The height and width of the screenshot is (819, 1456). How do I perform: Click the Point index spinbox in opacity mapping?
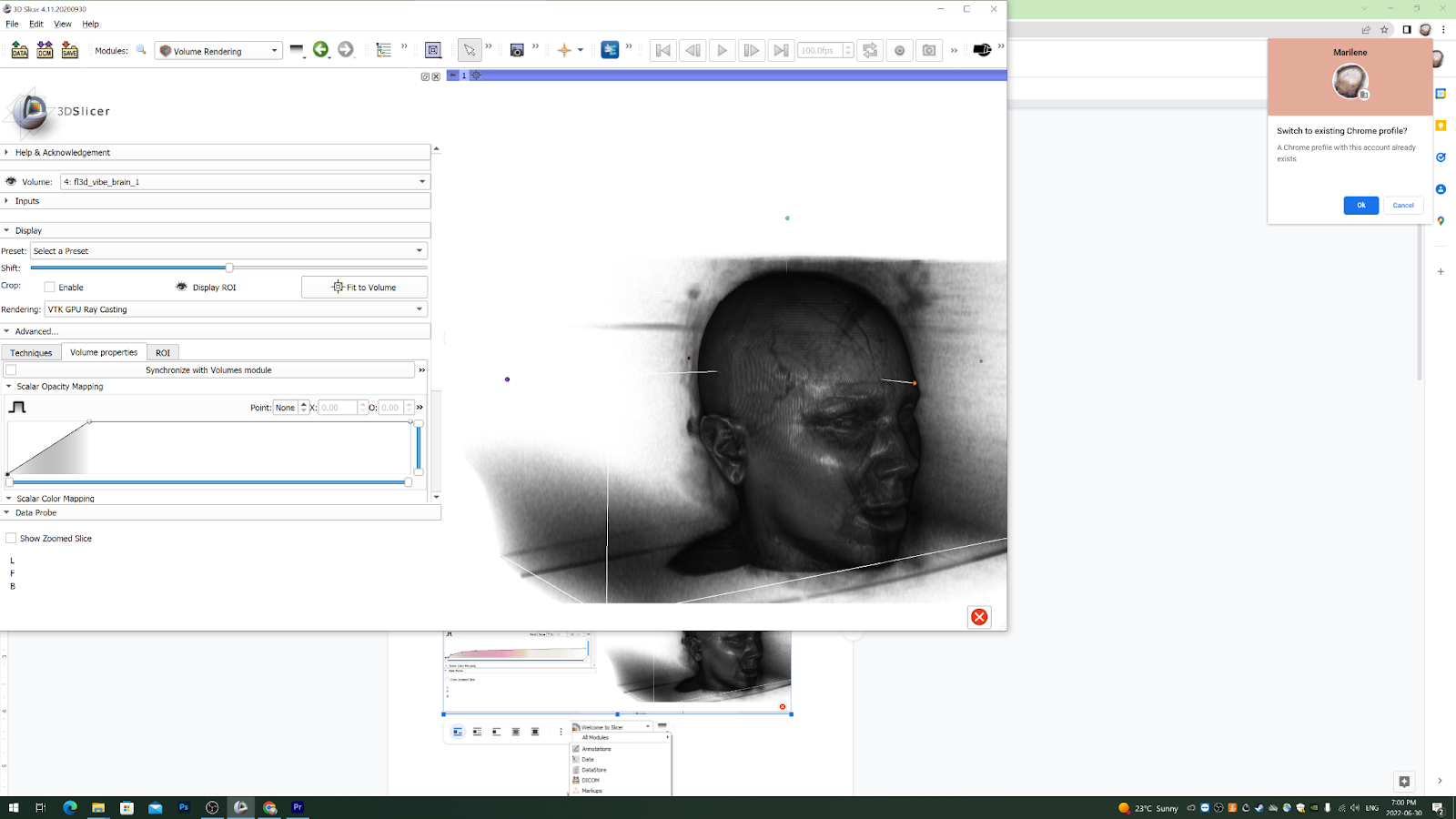click(x=290, y=407)
